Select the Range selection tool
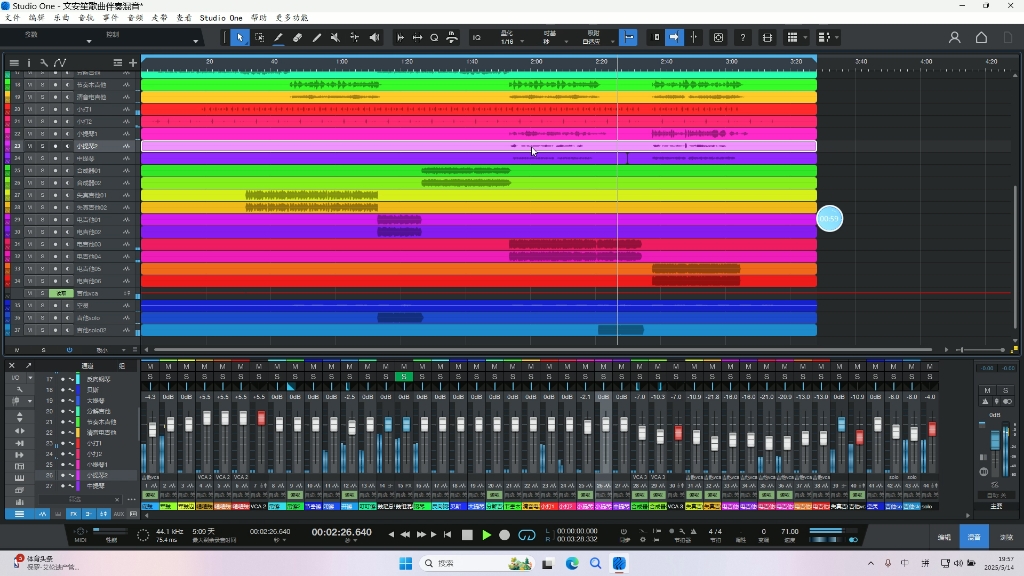This screenshot has width=1024, height=576. point(259,38)
